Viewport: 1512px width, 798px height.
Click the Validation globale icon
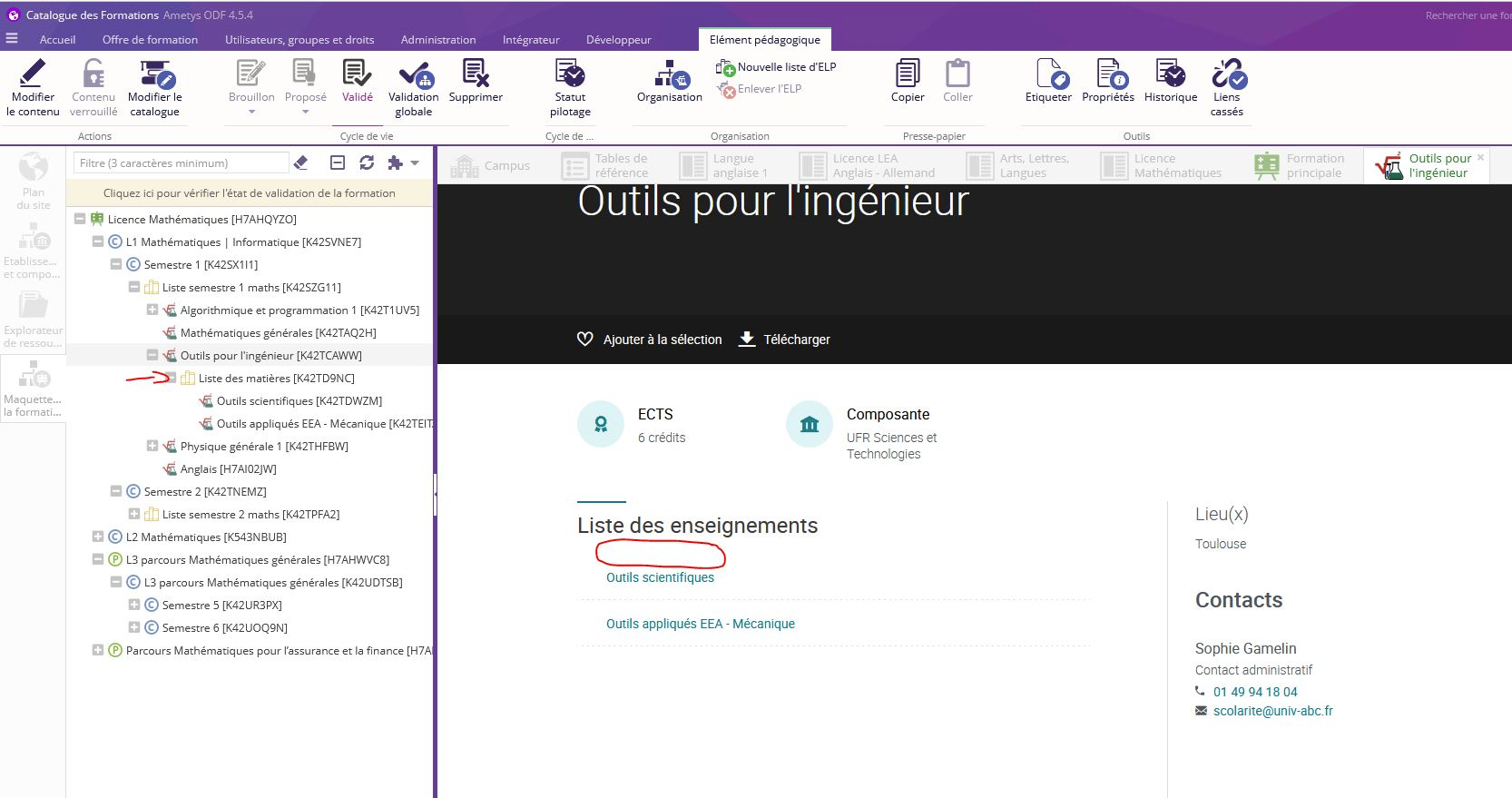pyautogui.click(x=414, y=74)
